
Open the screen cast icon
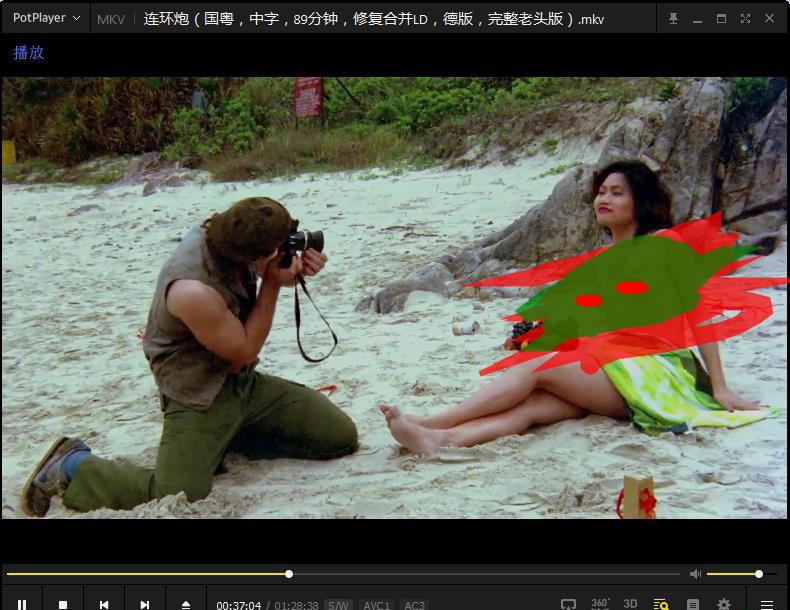(568, 604)
